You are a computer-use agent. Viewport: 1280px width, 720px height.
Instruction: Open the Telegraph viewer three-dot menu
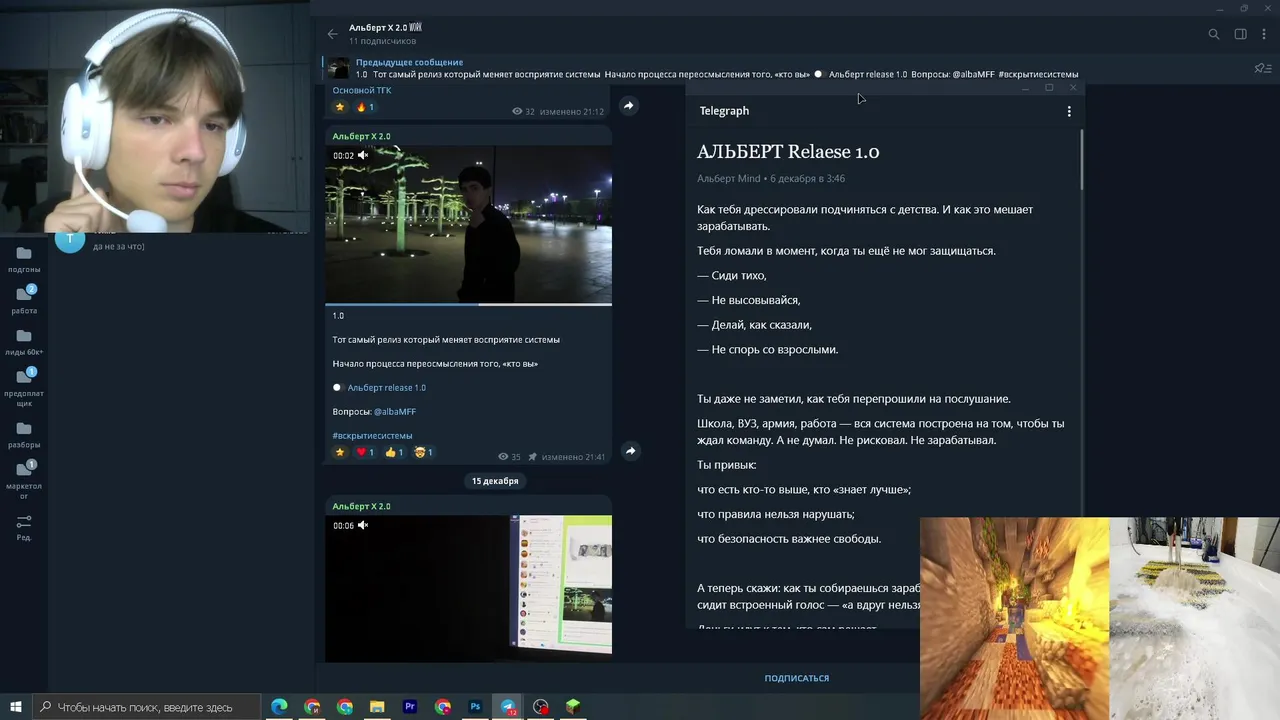pos(1069,111)
